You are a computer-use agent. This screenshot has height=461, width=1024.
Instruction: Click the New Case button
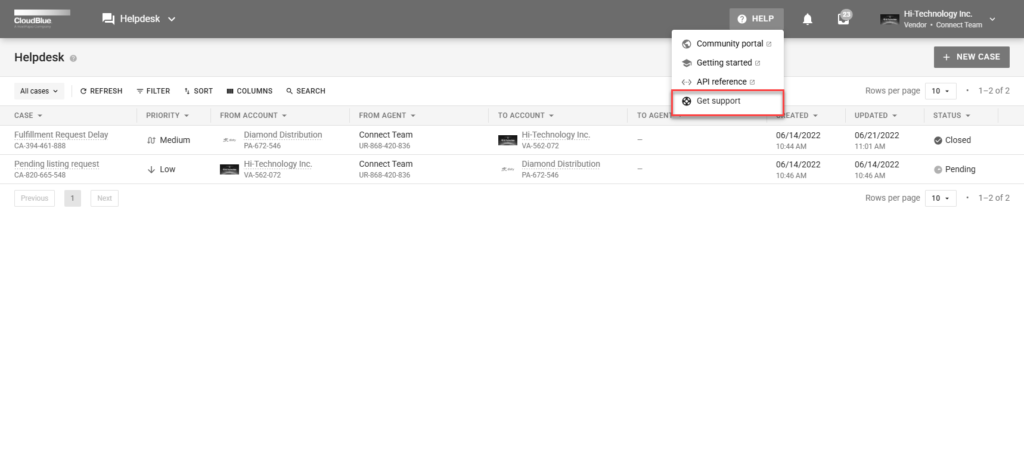[971, 57]
